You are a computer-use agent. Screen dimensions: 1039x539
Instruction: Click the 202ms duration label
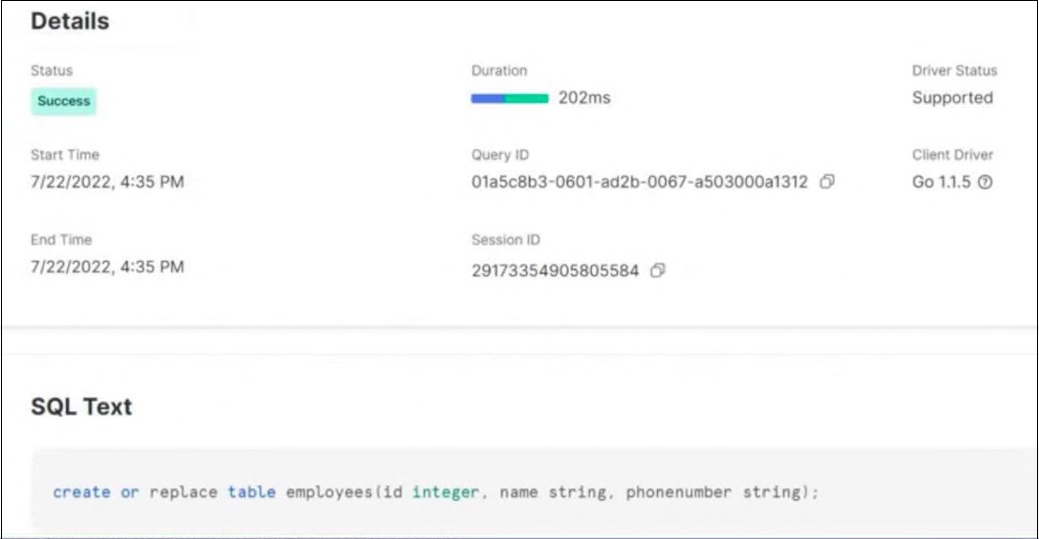point(584,98)
